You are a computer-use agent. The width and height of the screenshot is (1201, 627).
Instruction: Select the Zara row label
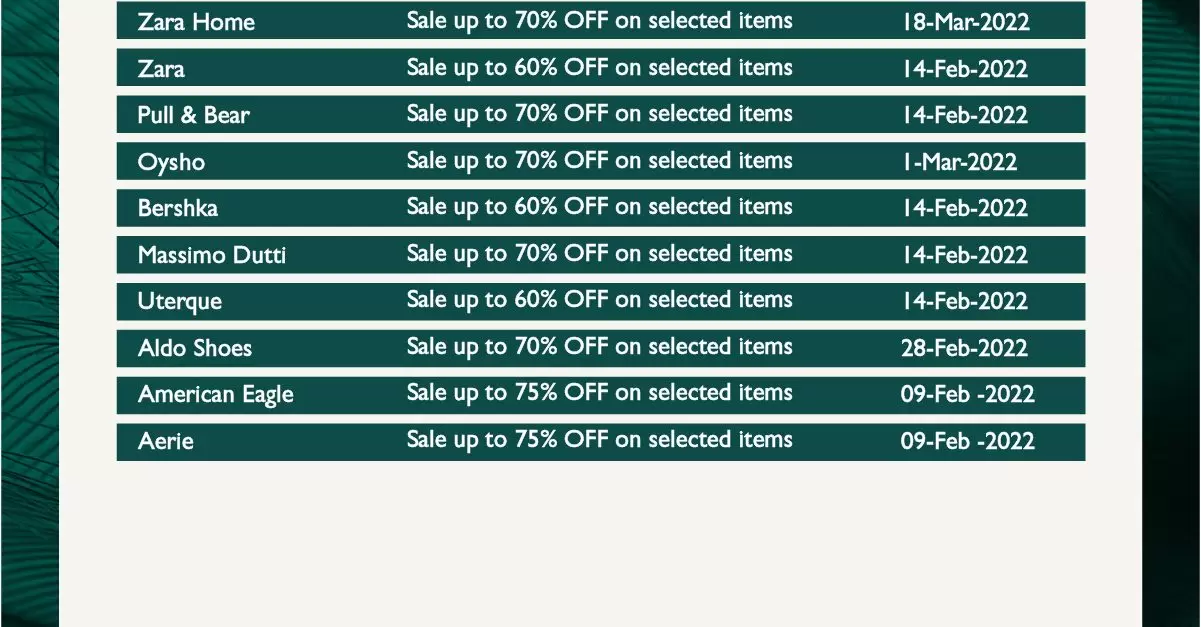tap(161, 69)
